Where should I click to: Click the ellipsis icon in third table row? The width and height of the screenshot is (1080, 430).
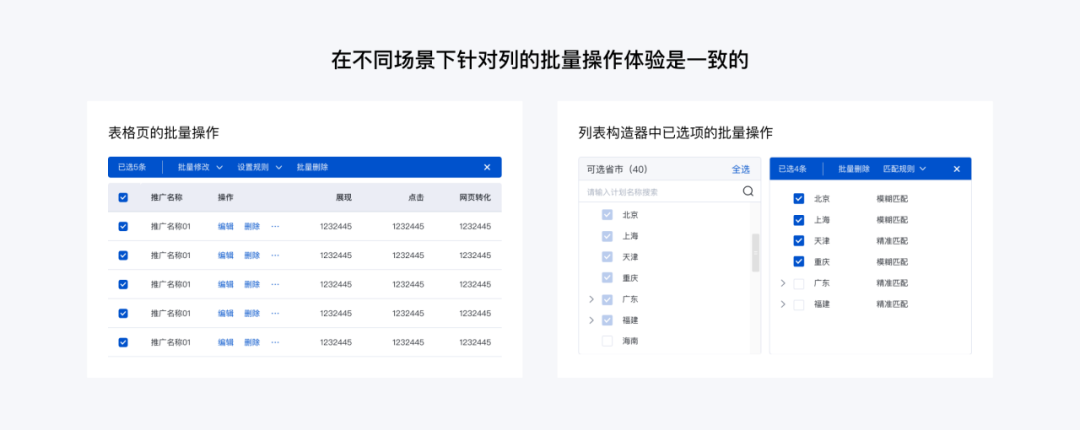point(275,284)
